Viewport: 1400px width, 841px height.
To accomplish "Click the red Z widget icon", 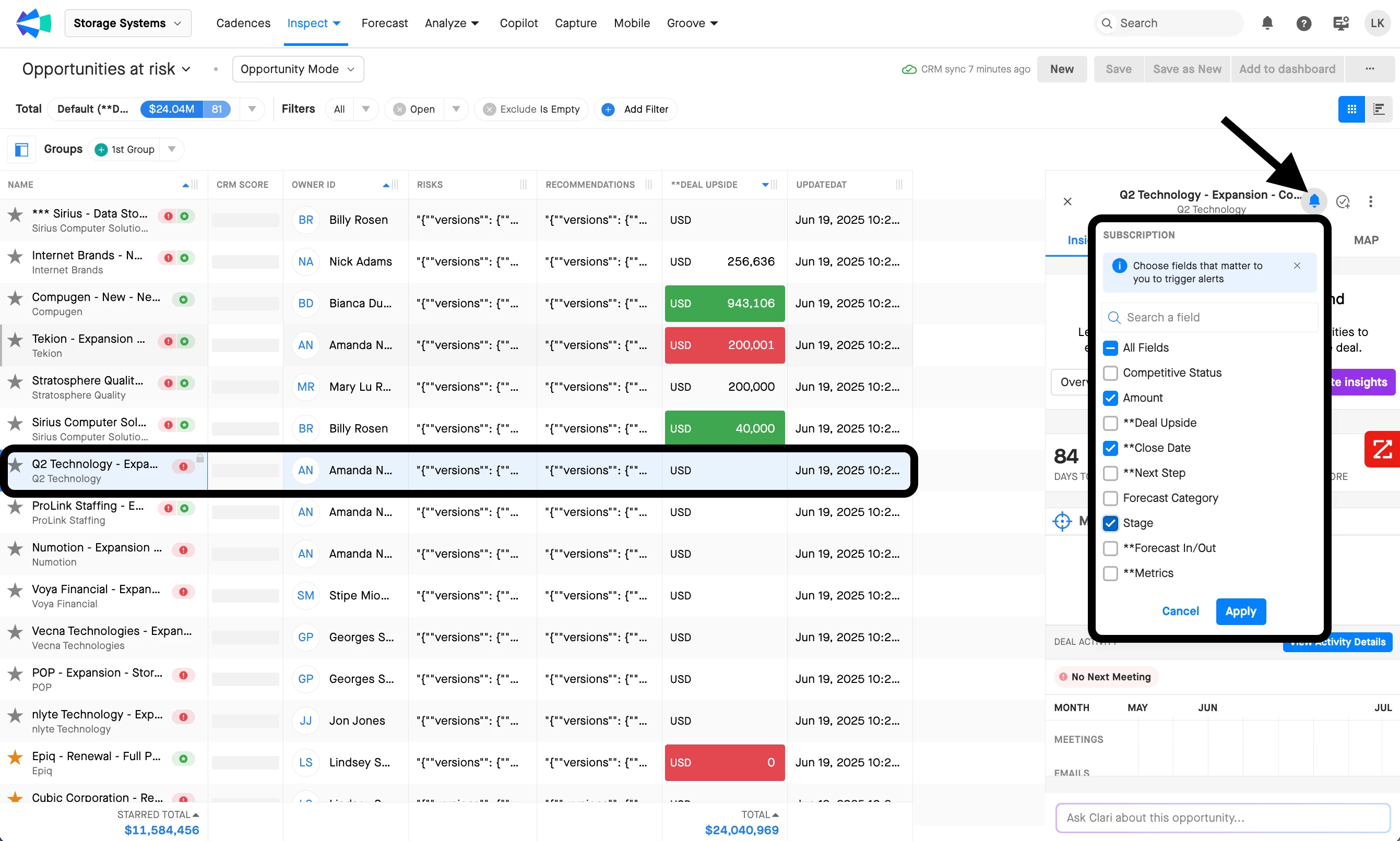I will [1382, 449].
